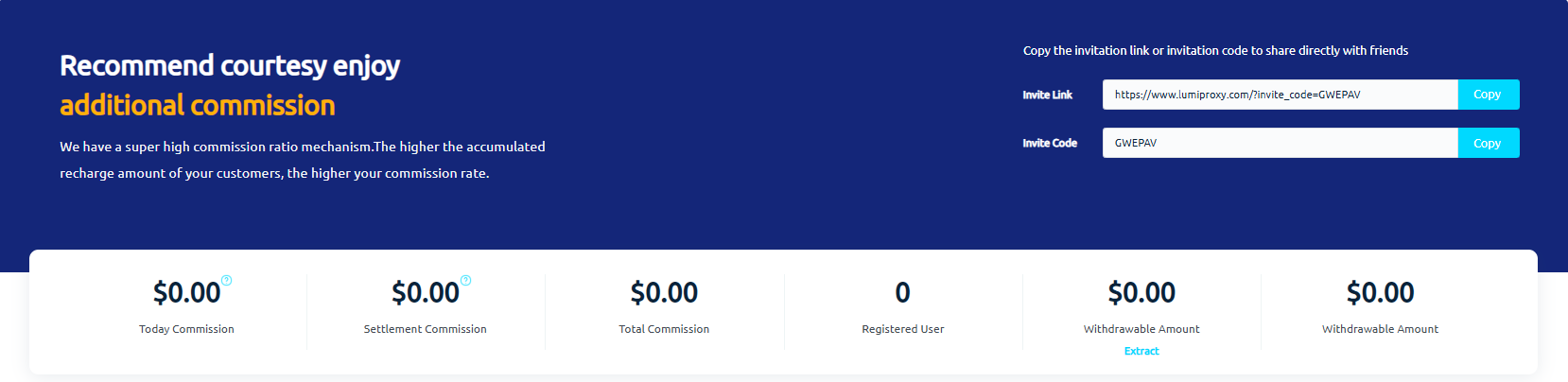This screenshot has height=382, width=1568.
Task: Click the Invite Code label
Action: pyautogui.click(x=1050, y=143)
